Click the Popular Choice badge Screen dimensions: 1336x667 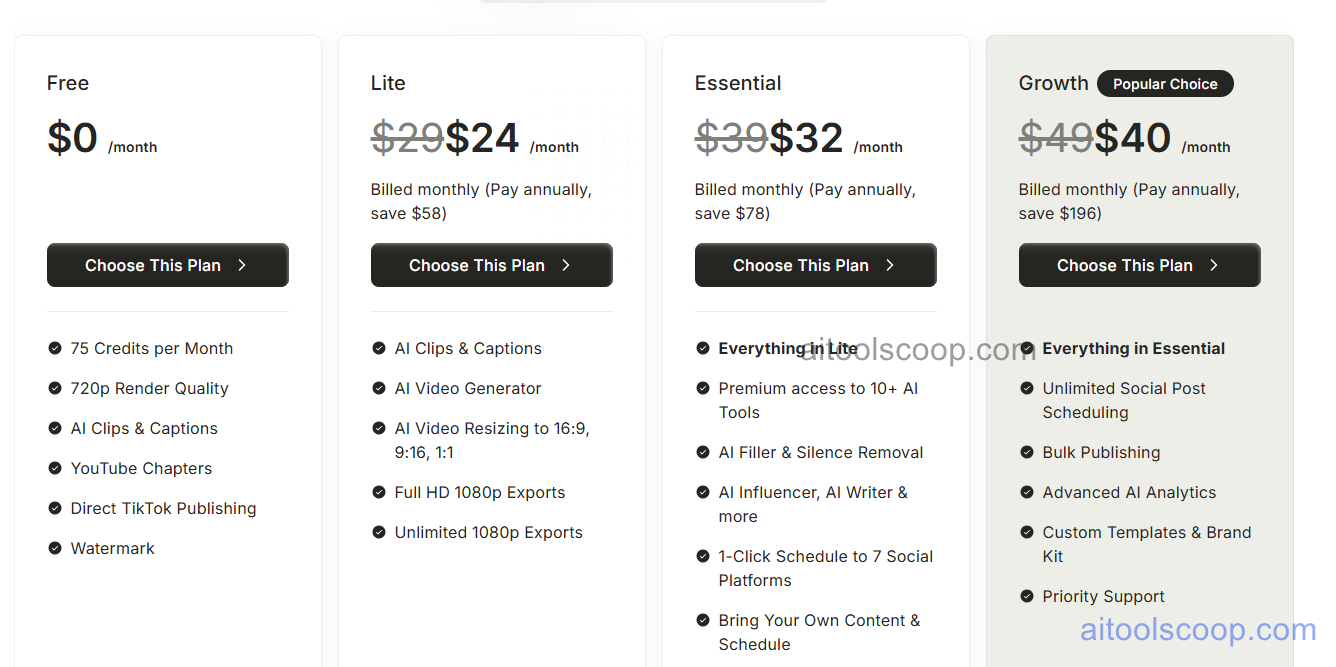point(1165,84)
